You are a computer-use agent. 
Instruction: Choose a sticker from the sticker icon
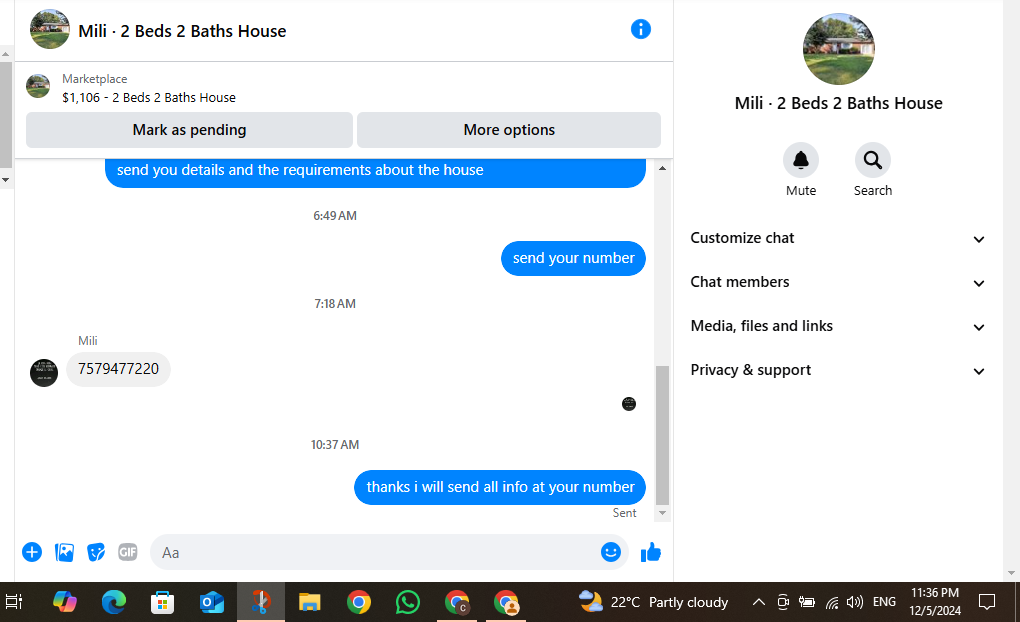point(96,552)
